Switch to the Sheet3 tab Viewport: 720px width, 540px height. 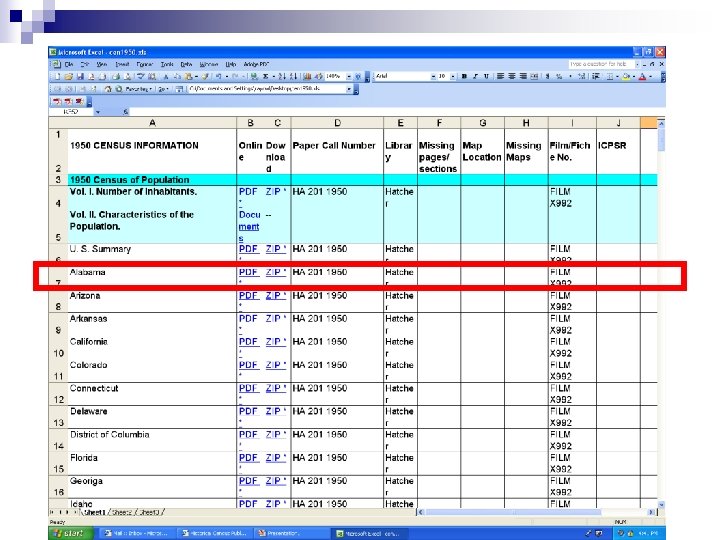coord(150,512)
